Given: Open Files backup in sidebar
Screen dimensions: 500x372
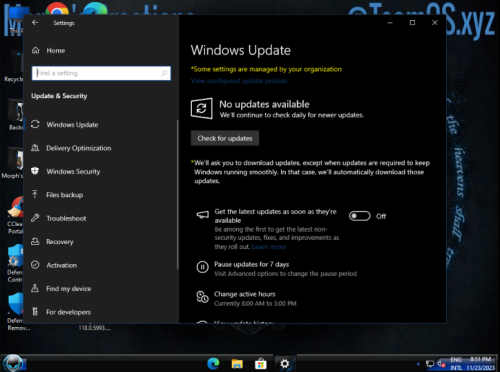Looking at the screenshot, I should (x=64, y=195).
